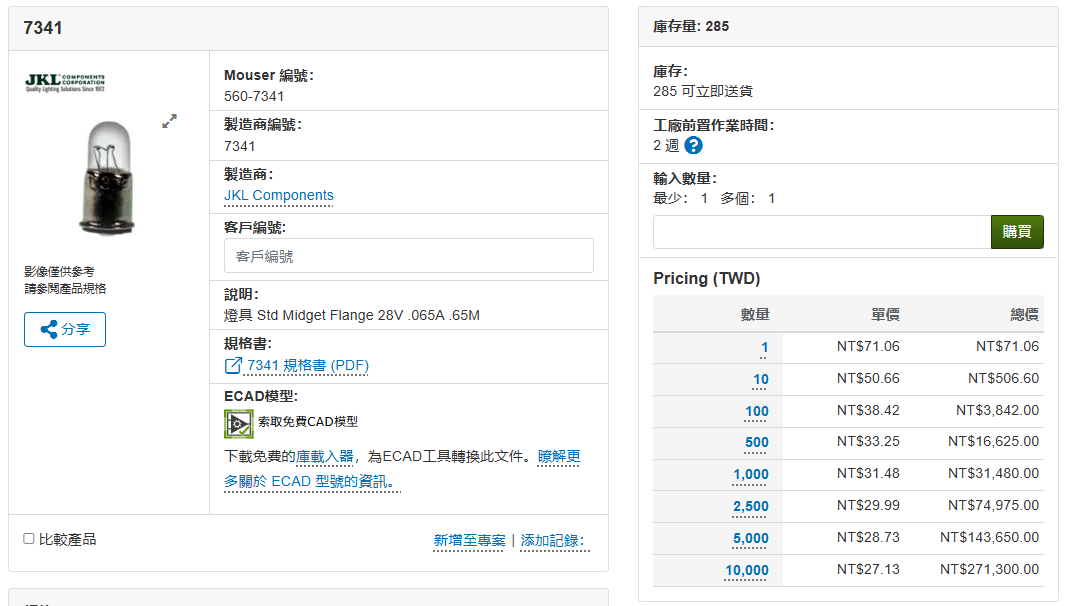Screen dimensions: 1067x606
Task: Click the 客戶編號 customer number field
Action: [x=408, y=256]
